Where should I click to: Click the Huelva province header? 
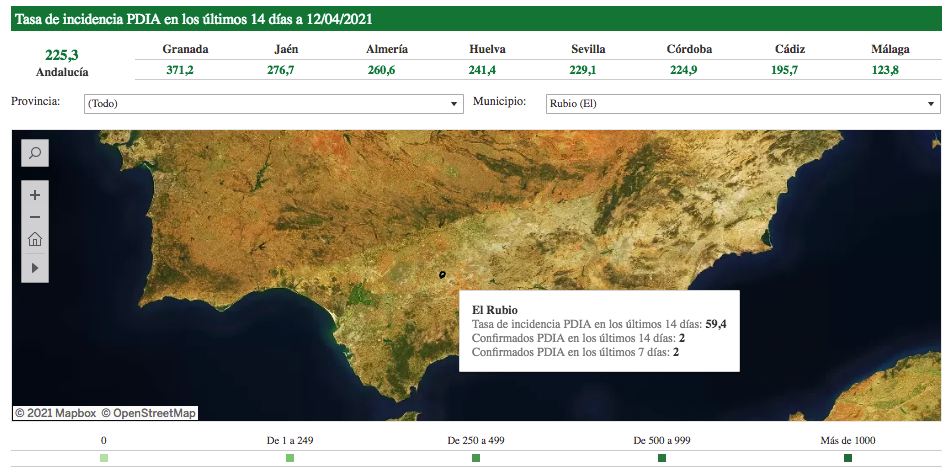tap(487, 49)
